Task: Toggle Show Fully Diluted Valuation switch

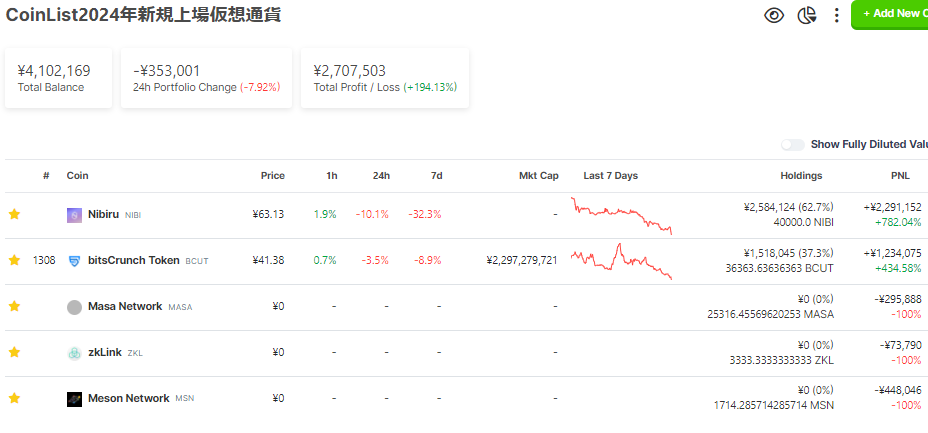Action: pos(792,144)
